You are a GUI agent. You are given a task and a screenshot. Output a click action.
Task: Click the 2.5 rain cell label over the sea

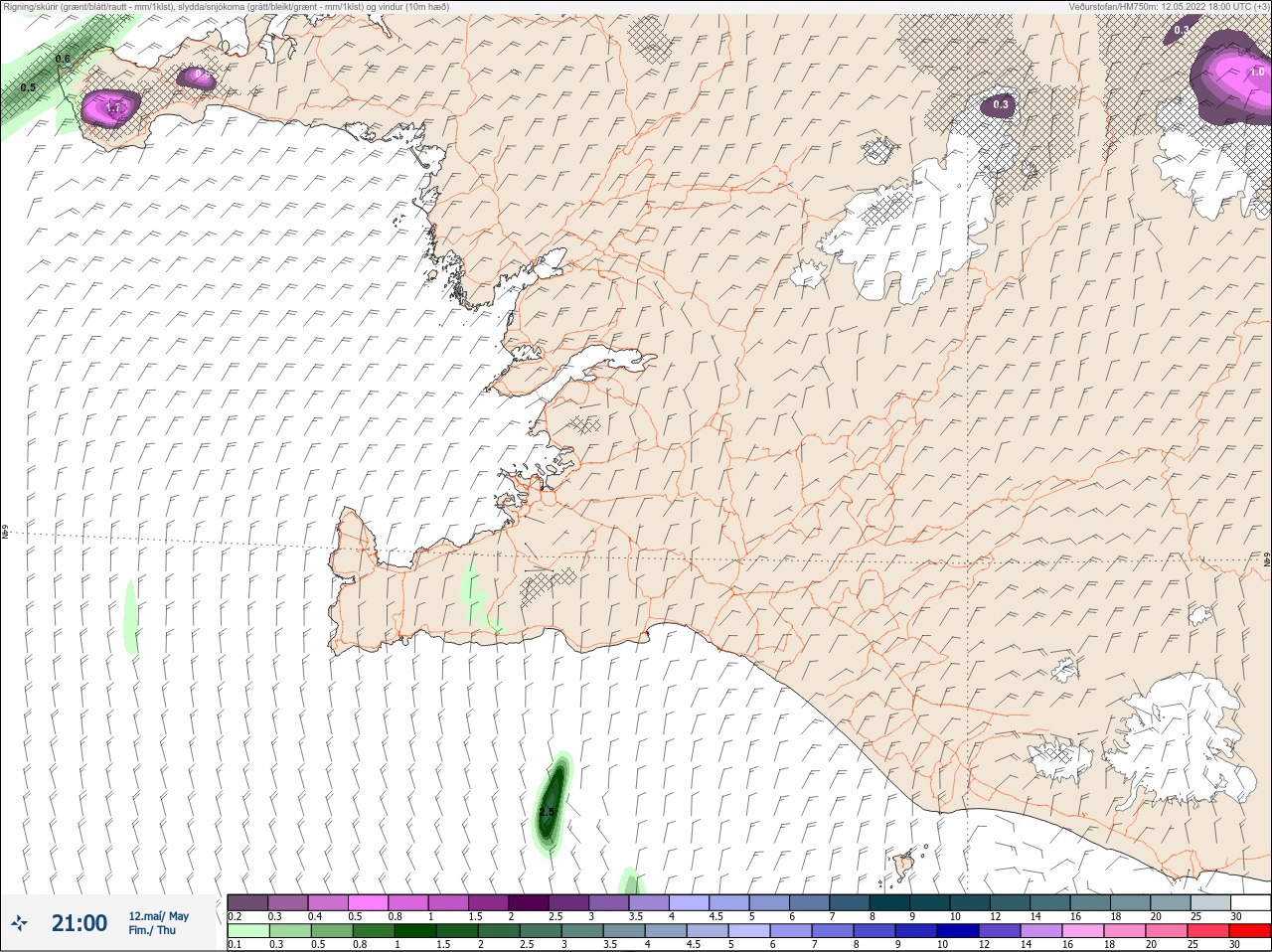(547, 812)
